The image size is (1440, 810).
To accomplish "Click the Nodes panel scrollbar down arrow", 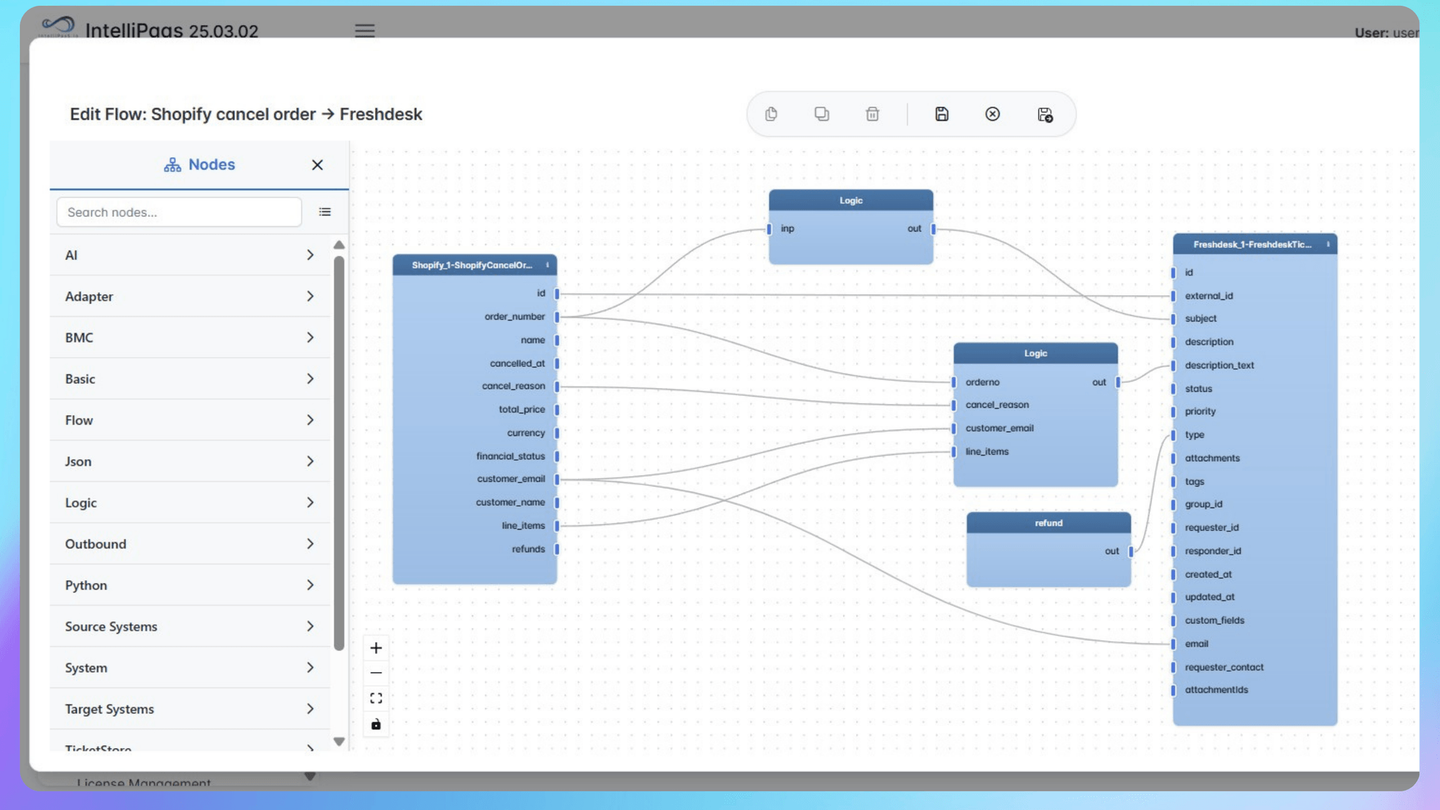I will [x=339, y=742].
